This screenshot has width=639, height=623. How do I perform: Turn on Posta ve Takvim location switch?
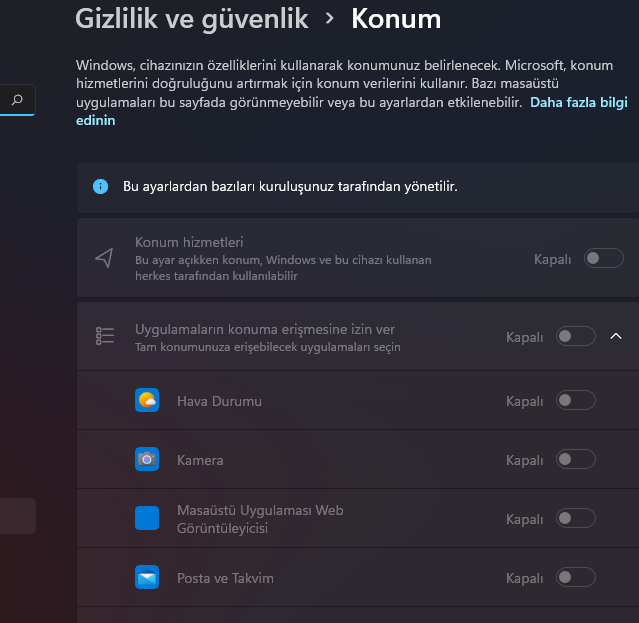click(x=575, y=577)
